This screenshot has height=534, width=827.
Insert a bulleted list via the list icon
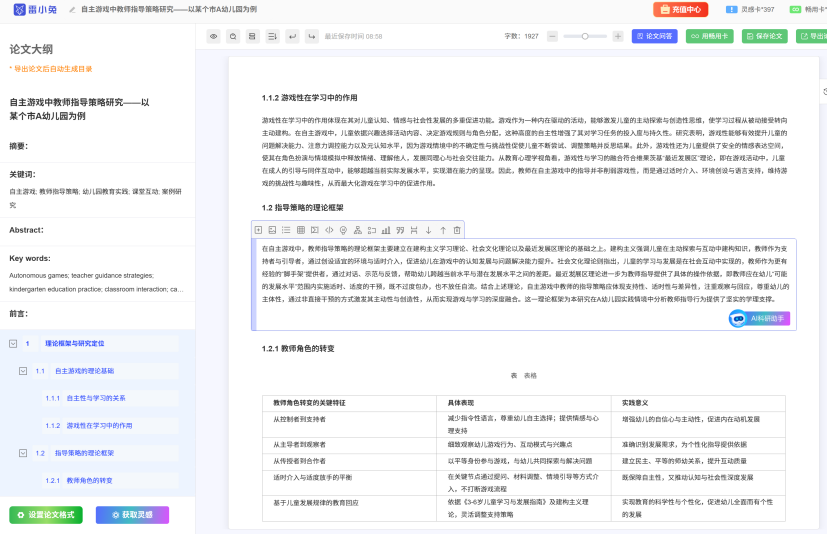(286, 230)
